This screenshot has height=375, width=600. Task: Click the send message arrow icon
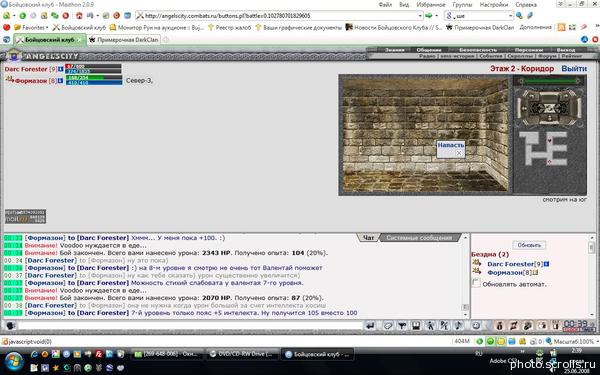[x=370, y=326]
